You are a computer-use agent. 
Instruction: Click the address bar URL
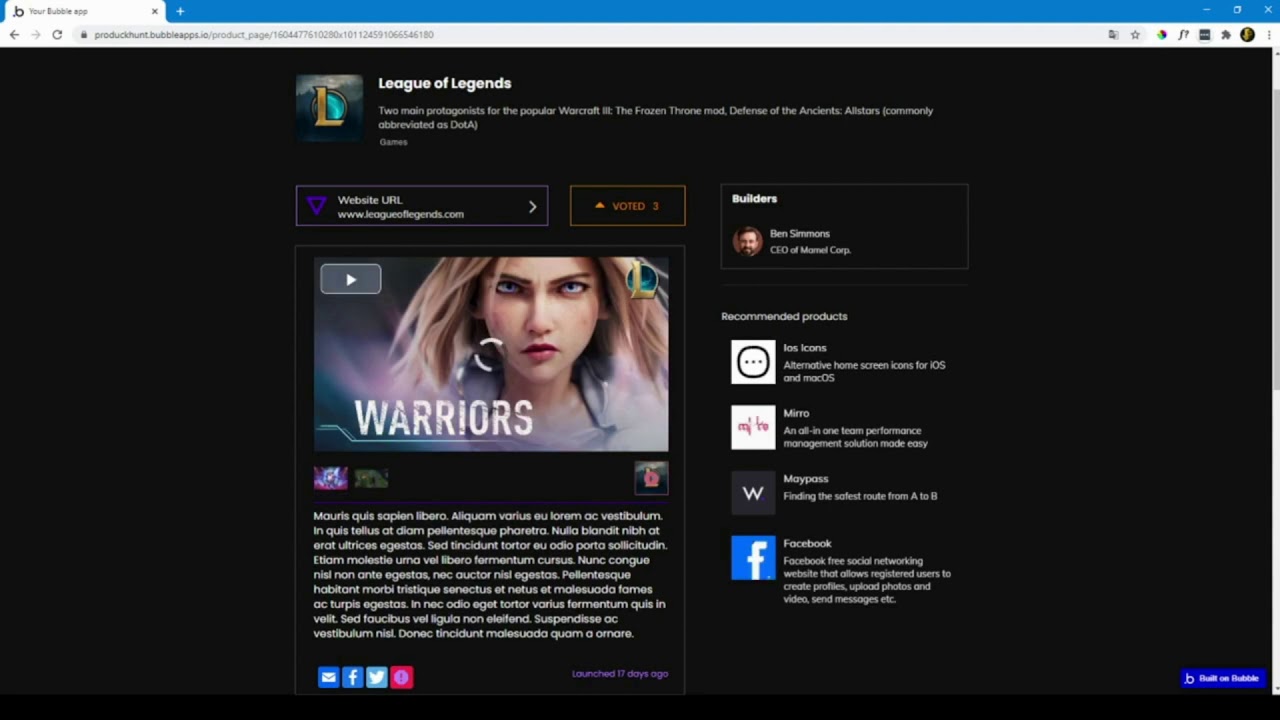coord(264,35)
